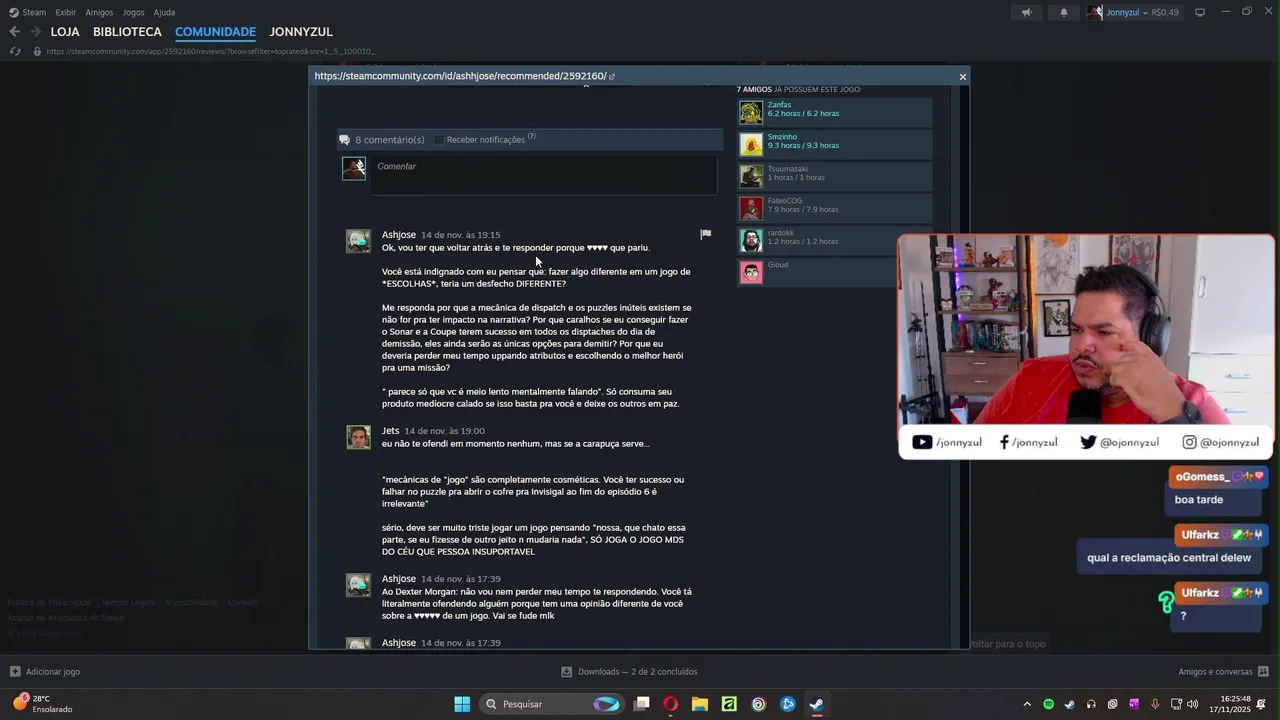
Task: Click Smzinho friend name link
Action: pyautogui.click(x=782, y=137)
